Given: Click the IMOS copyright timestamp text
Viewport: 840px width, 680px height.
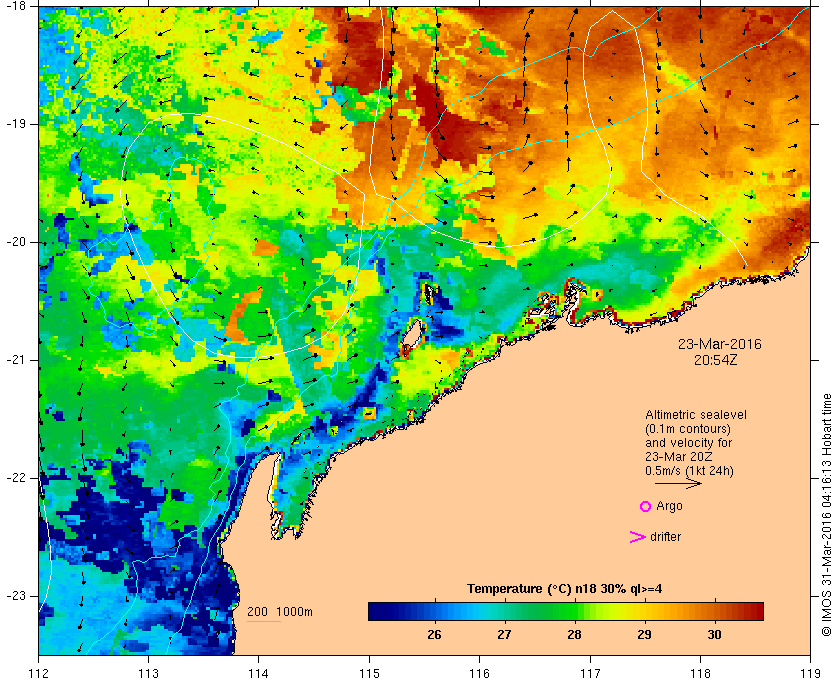Looking at the screenshot, I should click(827, 515).
